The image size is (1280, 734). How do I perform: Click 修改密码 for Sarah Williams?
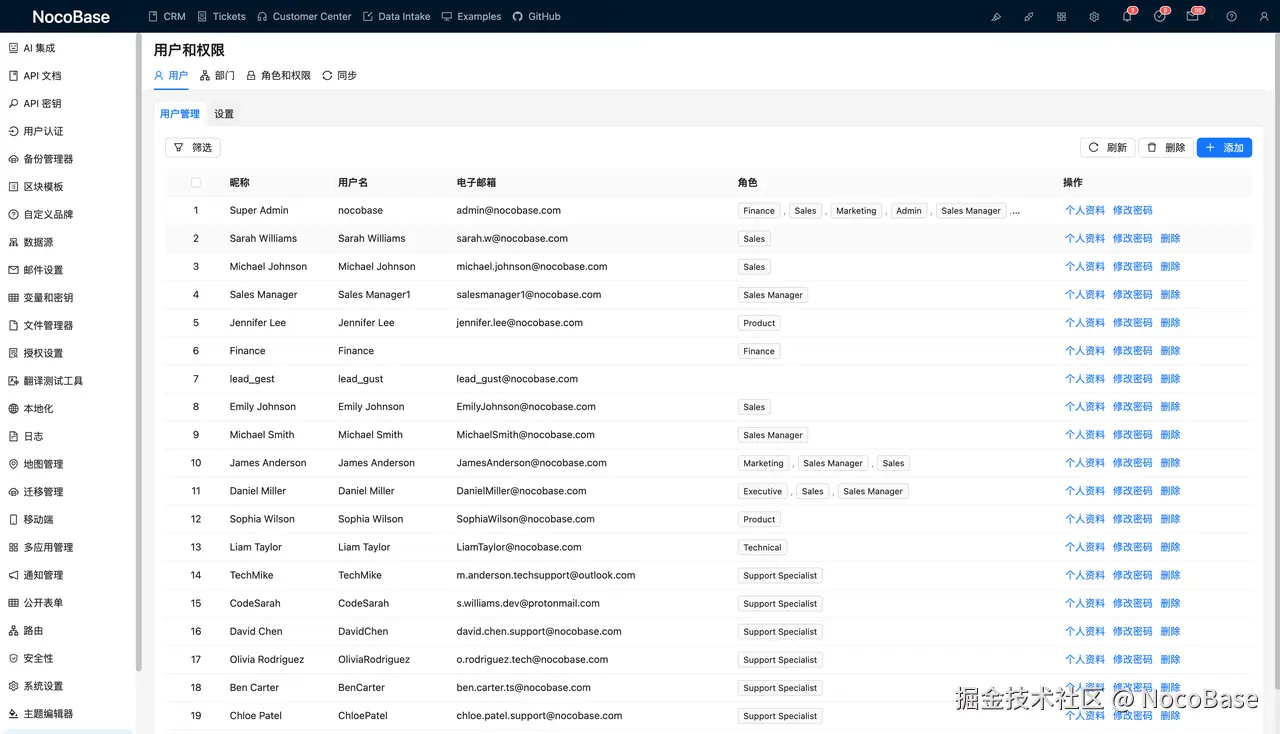click(x=1133, y=239)
